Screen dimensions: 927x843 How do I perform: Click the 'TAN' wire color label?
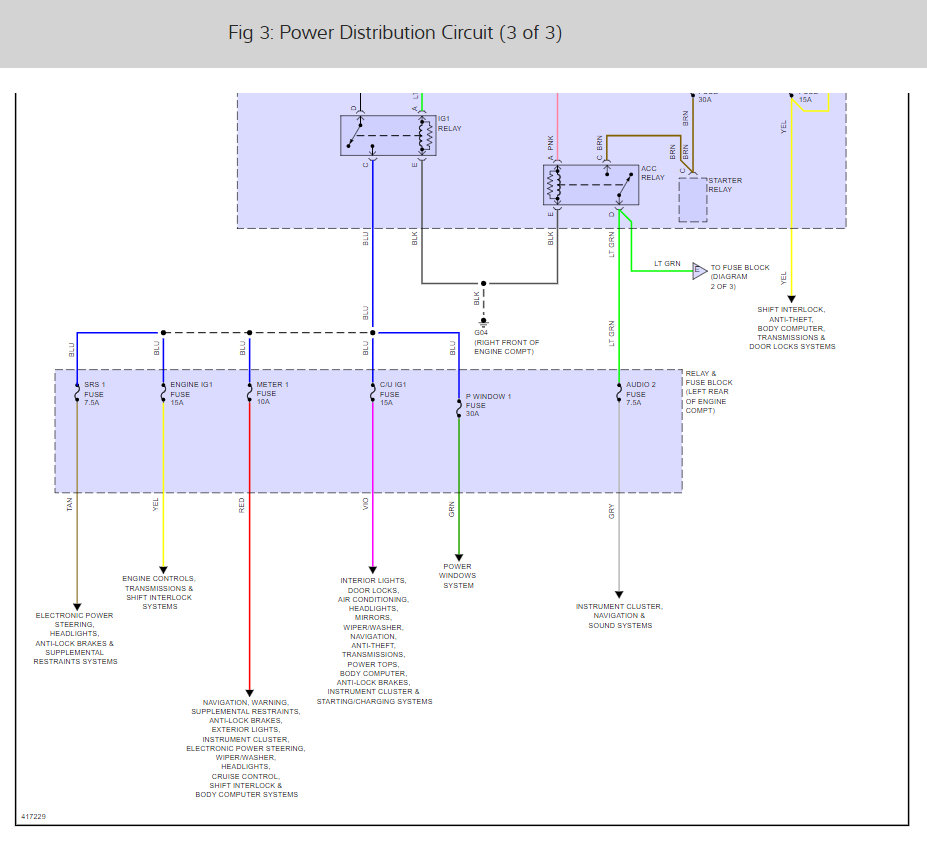69,504
